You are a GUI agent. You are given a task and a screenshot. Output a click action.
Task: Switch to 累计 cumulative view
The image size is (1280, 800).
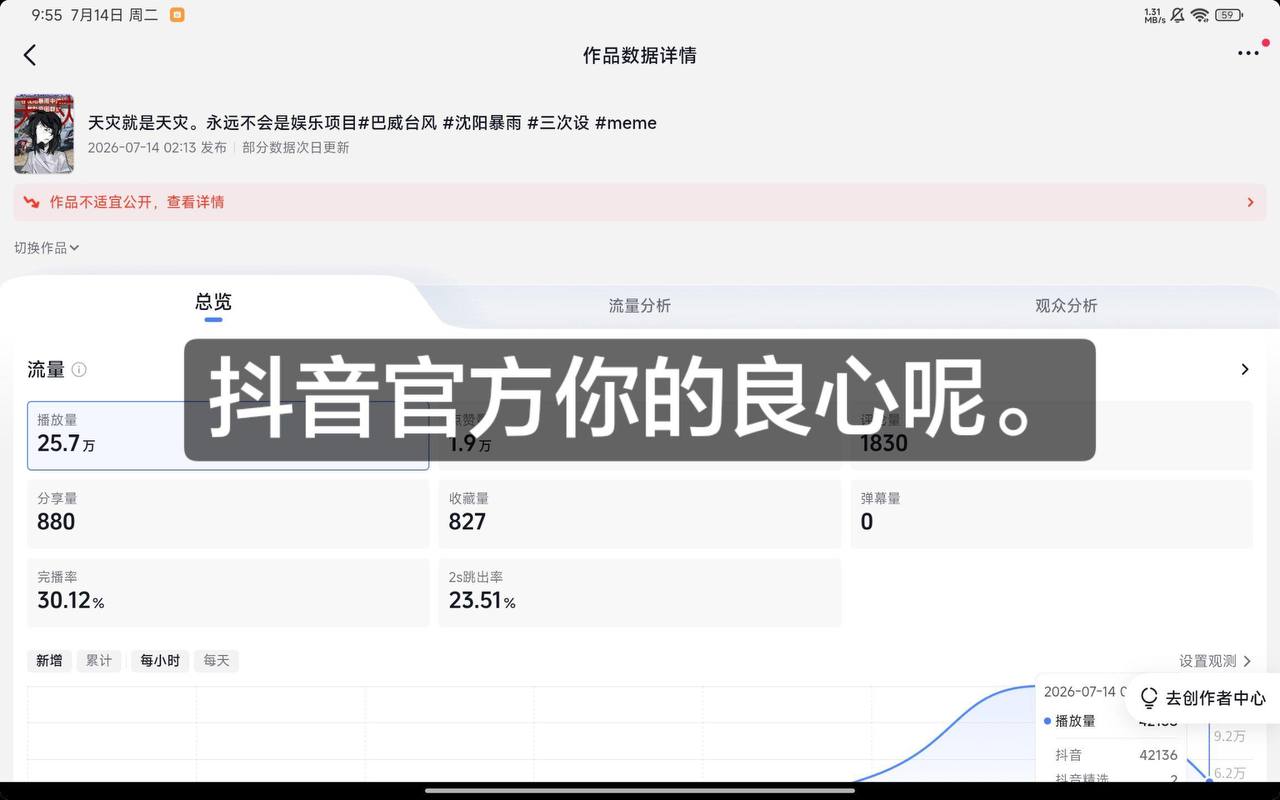(x=99, y=661)
